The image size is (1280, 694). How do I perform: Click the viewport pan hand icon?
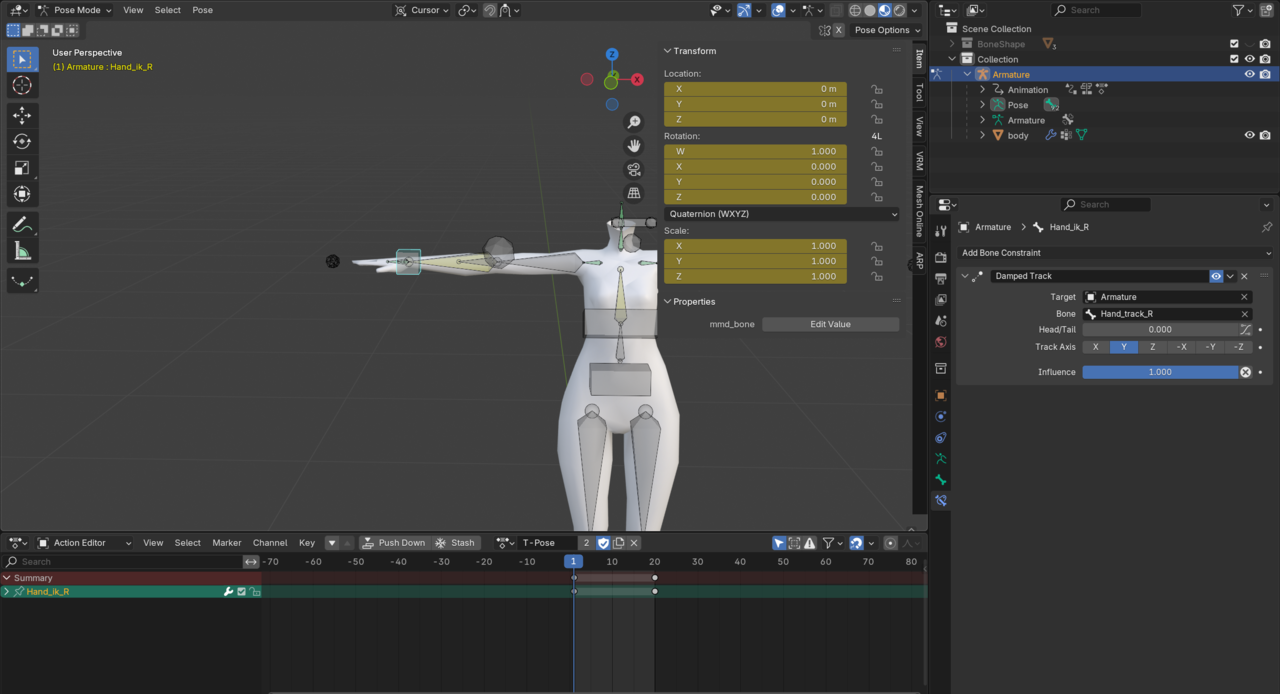(634, 146)
